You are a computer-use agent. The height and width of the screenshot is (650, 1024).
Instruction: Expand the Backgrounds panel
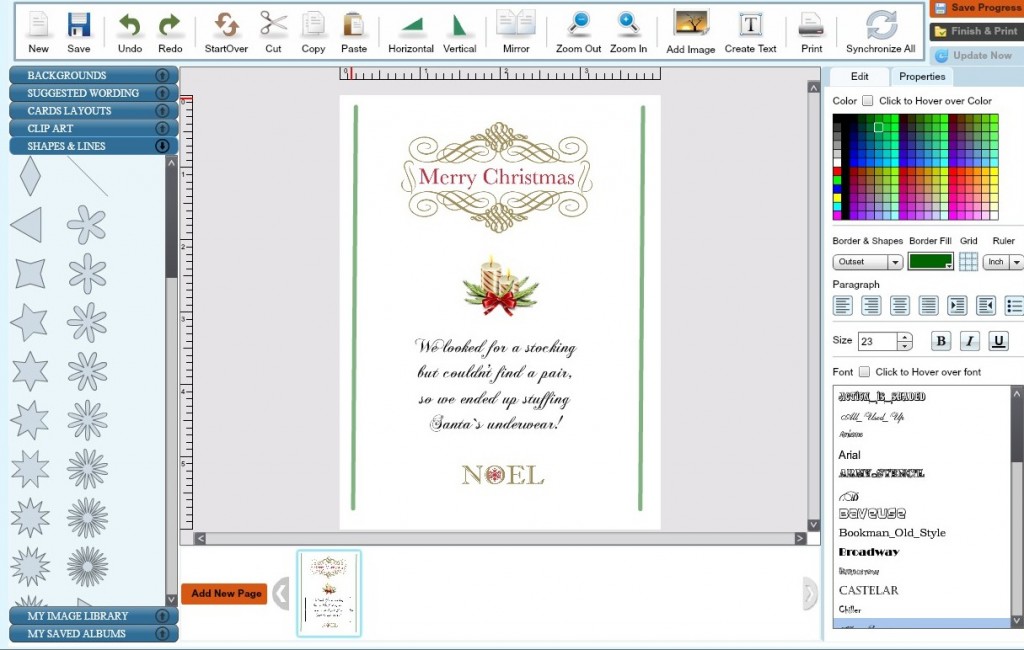94,75
